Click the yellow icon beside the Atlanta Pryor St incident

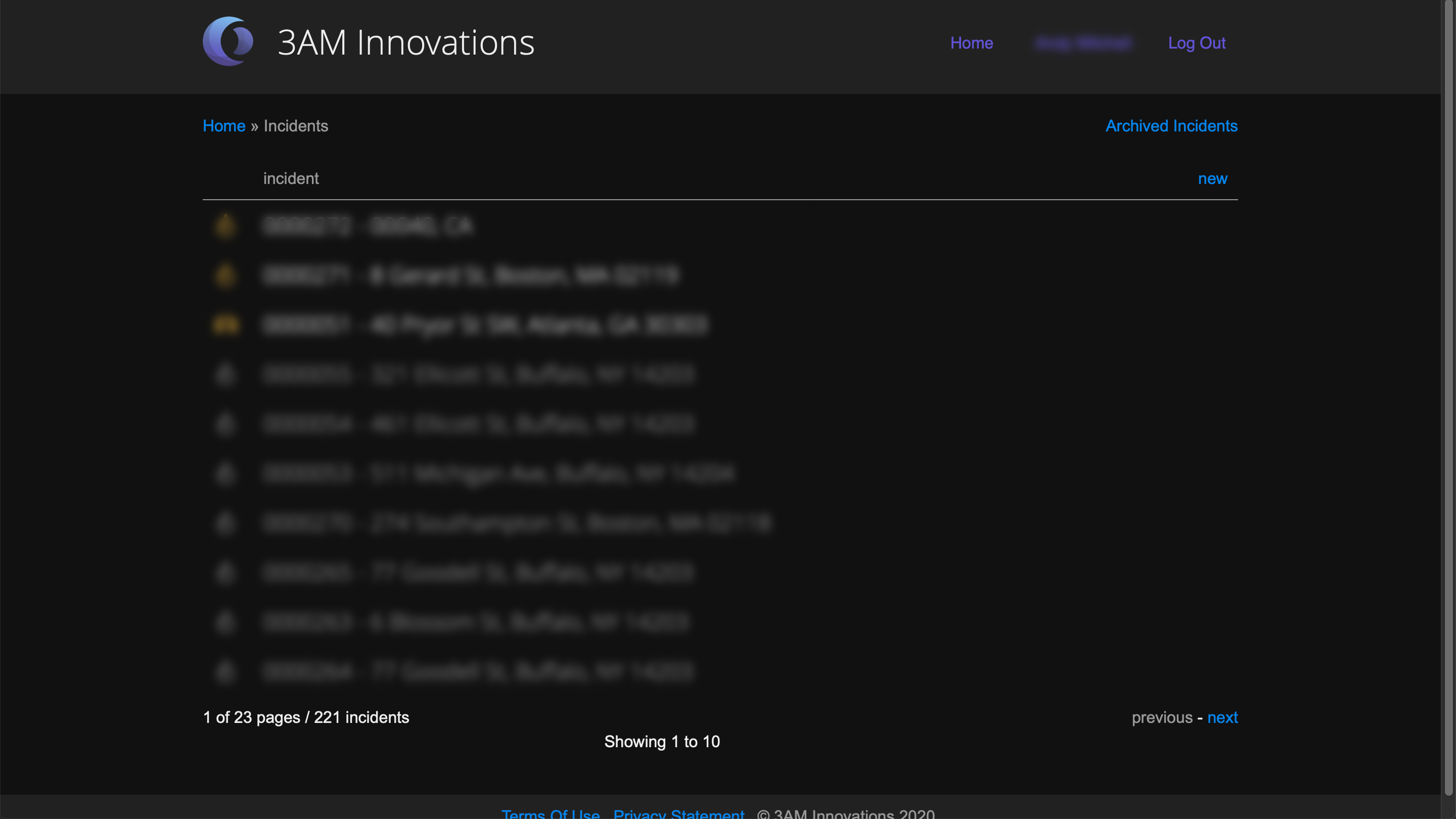click(225, 325)
